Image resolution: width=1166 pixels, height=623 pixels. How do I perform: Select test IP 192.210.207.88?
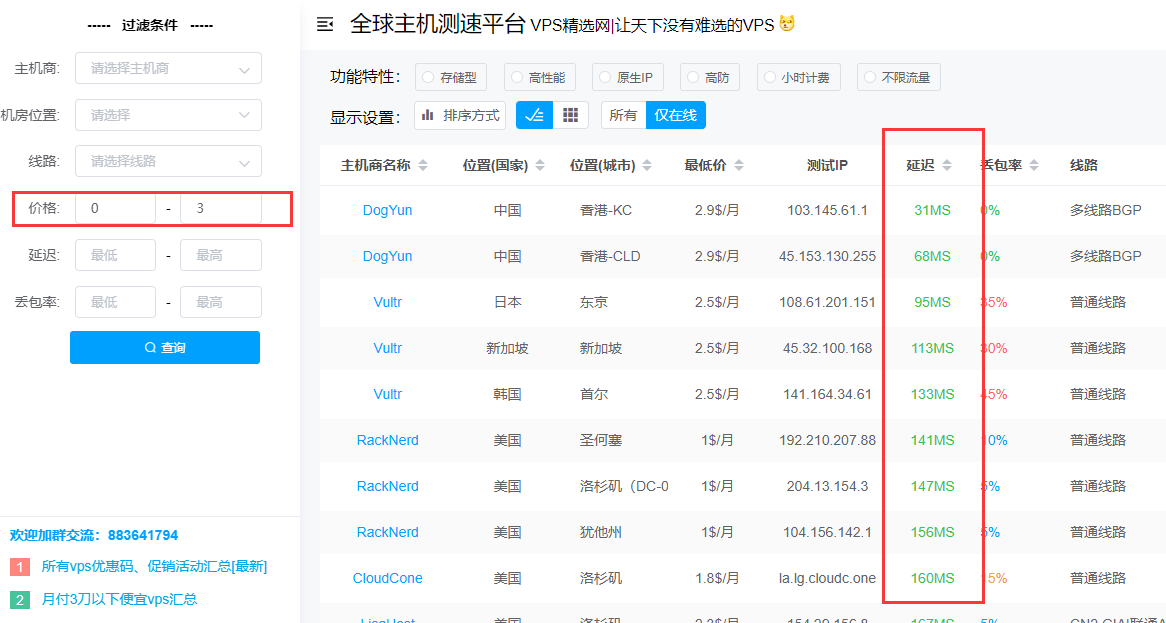[x=828, y=440]
